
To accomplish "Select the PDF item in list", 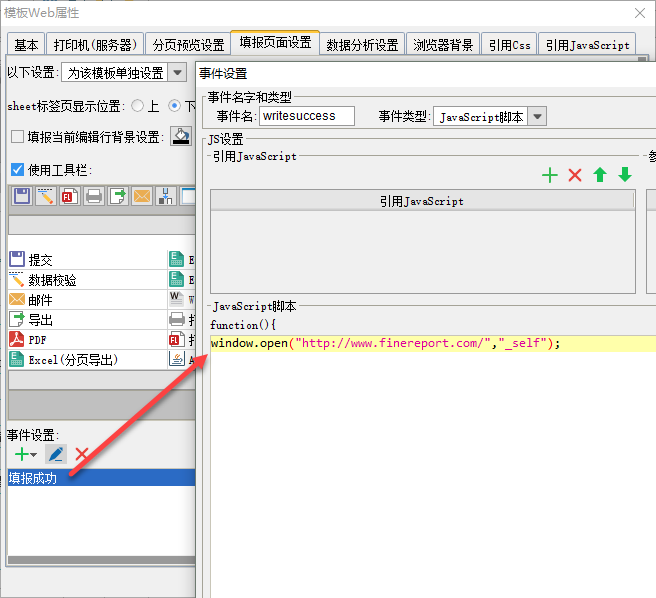I will (x=87, y=340).
